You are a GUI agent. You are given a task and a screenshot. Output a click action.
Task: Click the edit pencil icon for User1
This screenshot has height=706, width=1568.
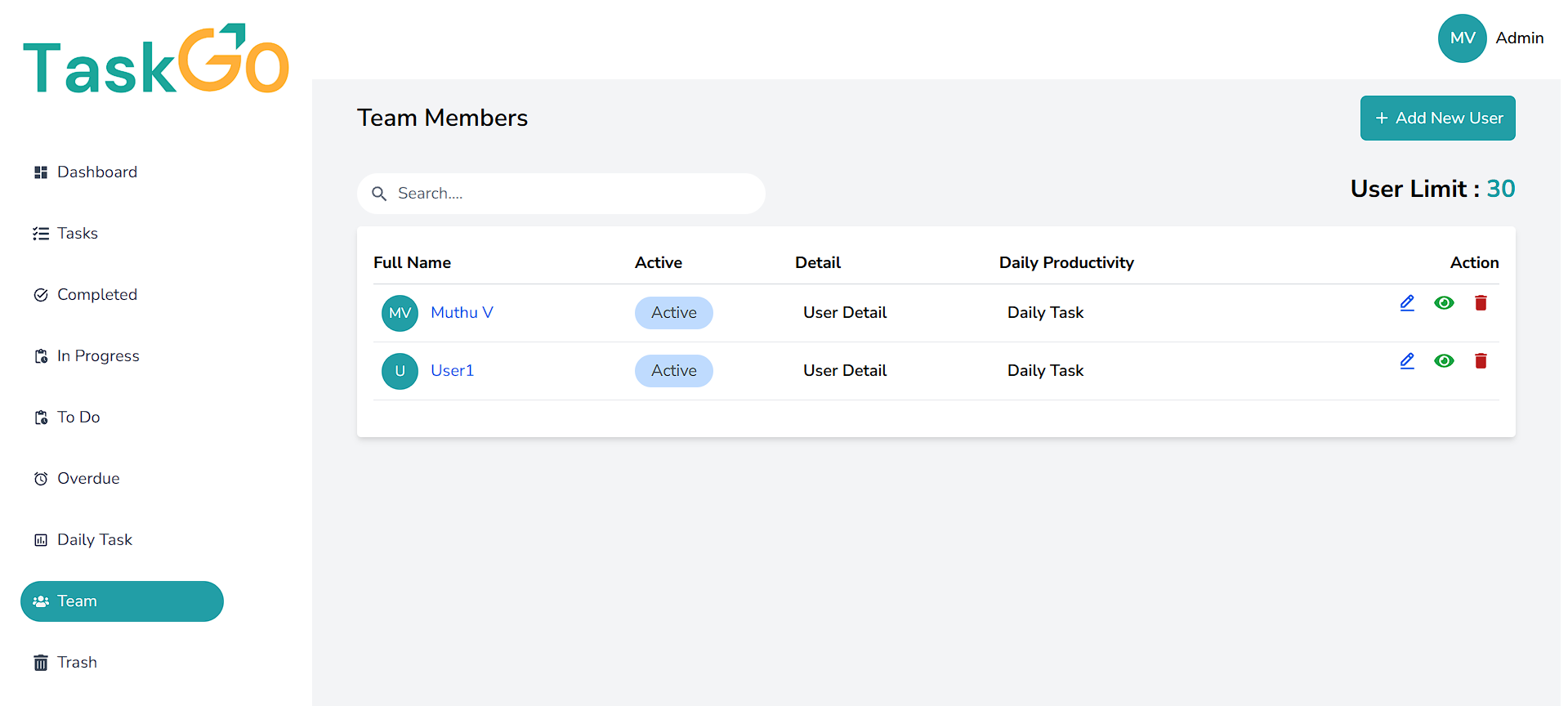coord(1406,361)
